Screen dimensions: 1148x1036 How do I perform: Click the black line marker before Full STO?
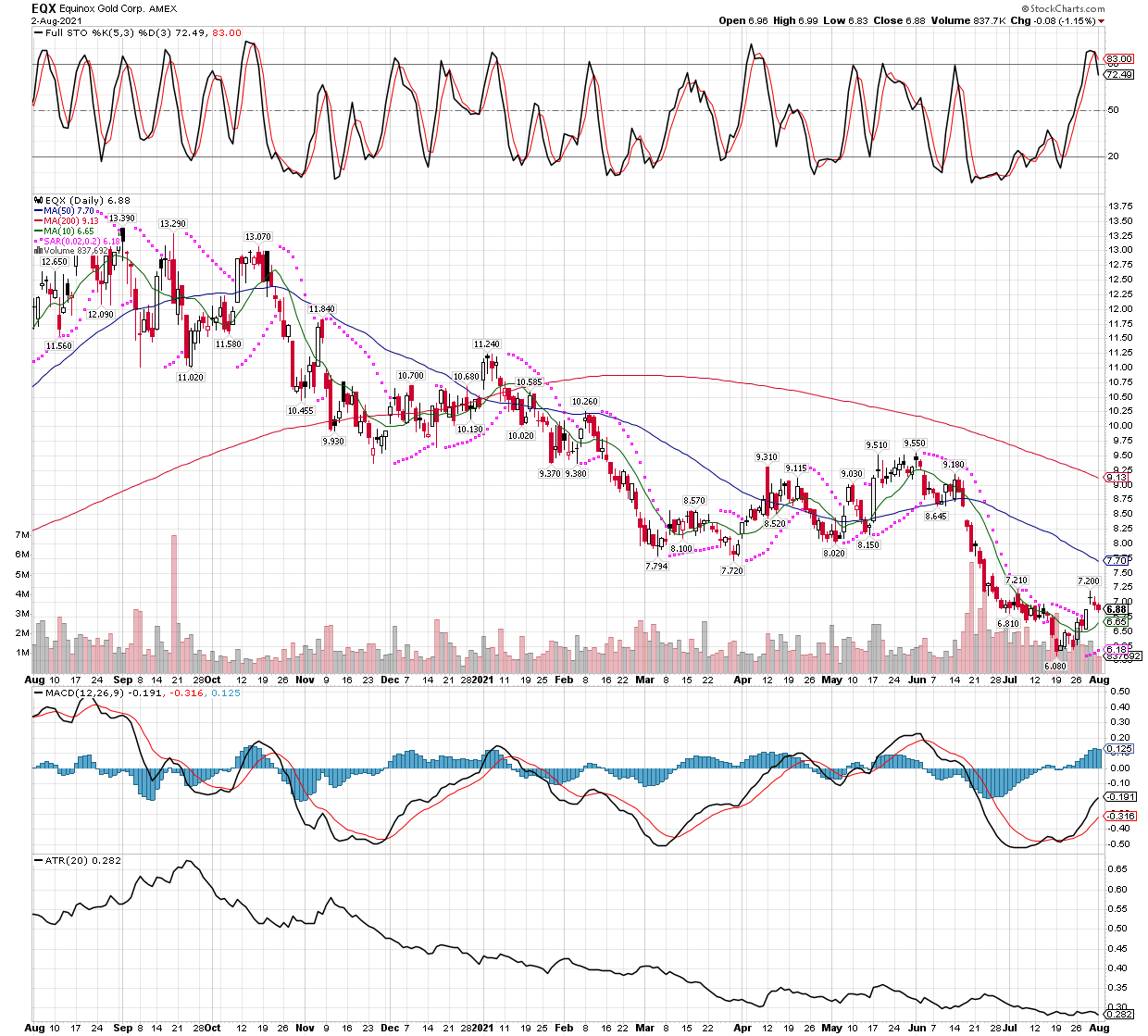click(38, 33)
